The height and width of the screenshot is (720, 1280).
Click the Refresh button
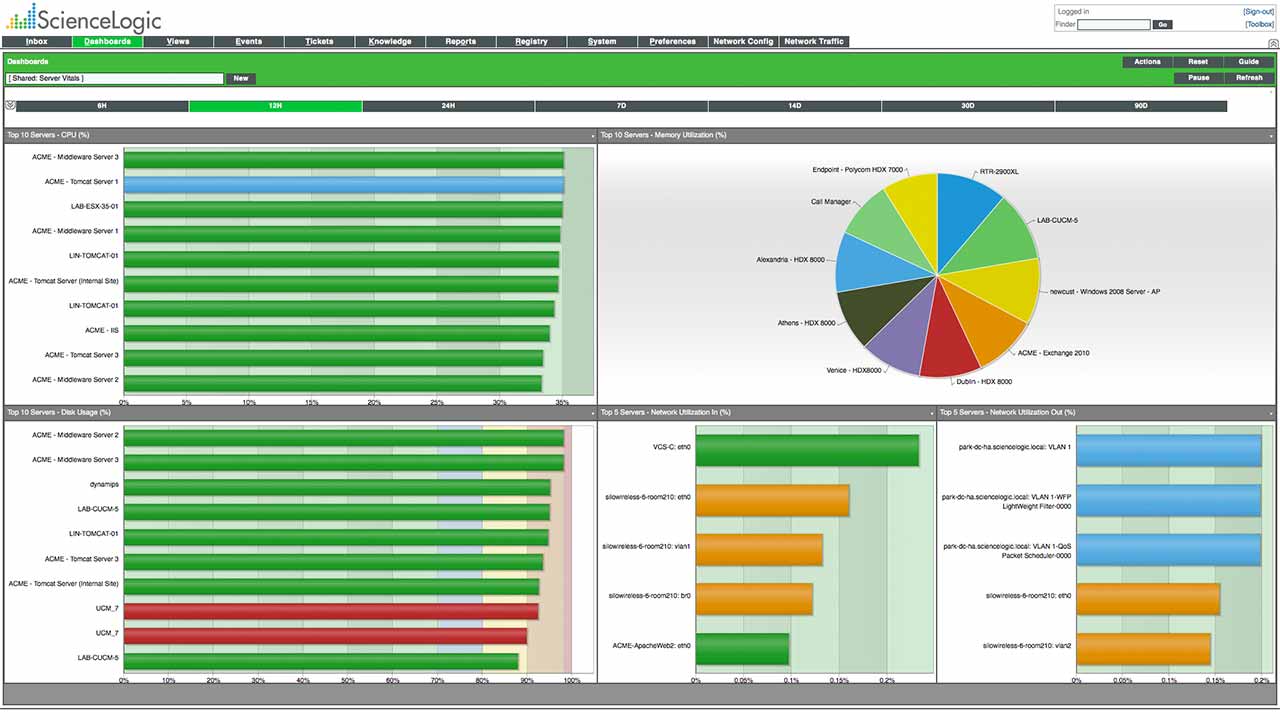(1249, 77)
